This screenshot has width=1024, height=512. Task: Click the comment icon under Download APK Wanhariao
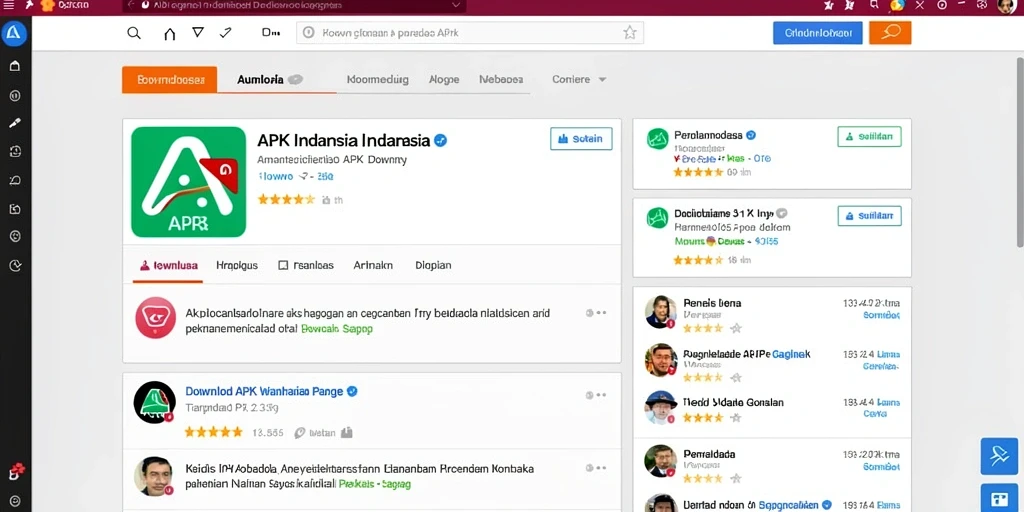coord(300,432)
